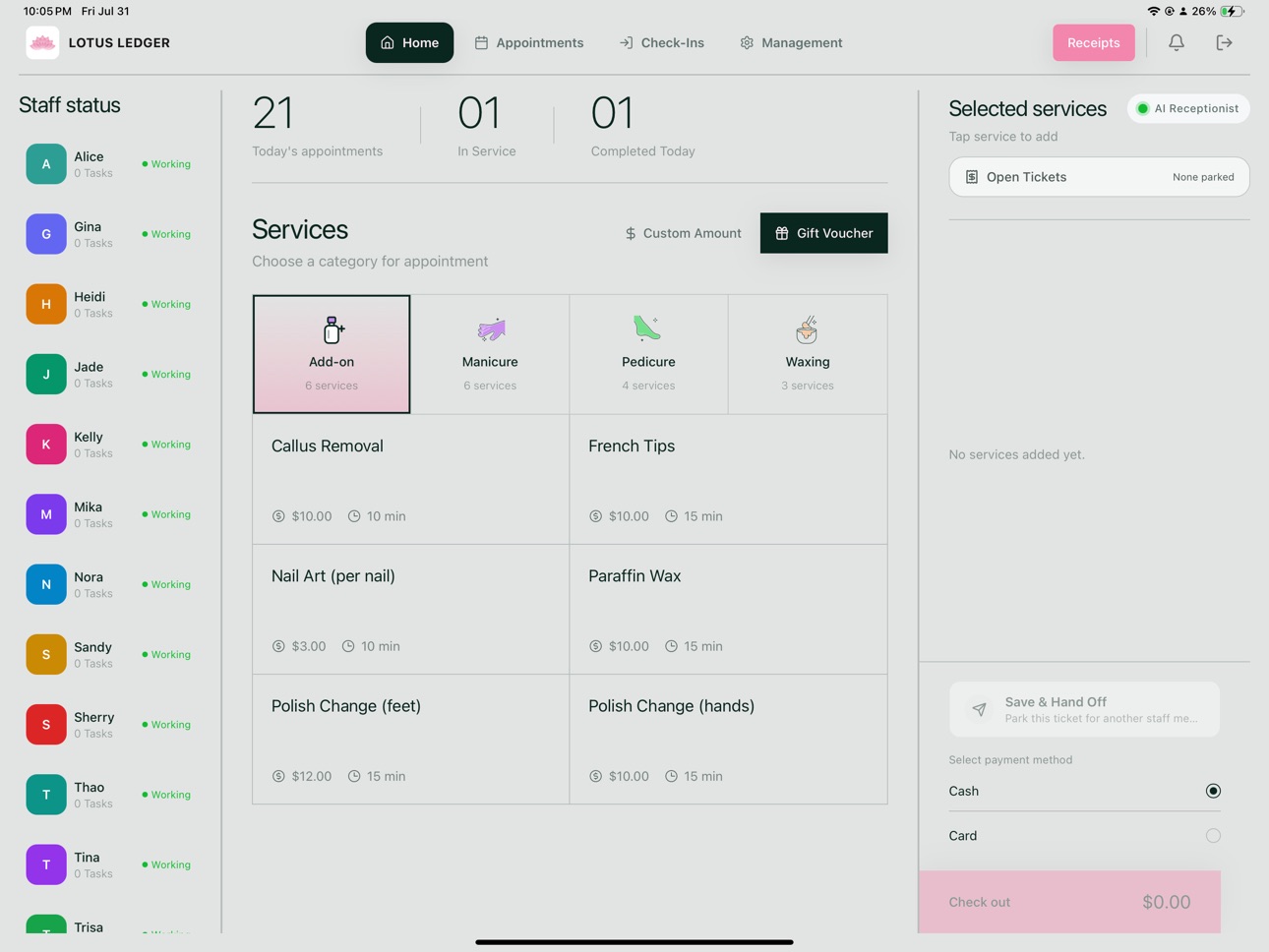Click the Gift Voucher button
The height and width of the screenshot is (952, 1269).
tap(823, 233)
